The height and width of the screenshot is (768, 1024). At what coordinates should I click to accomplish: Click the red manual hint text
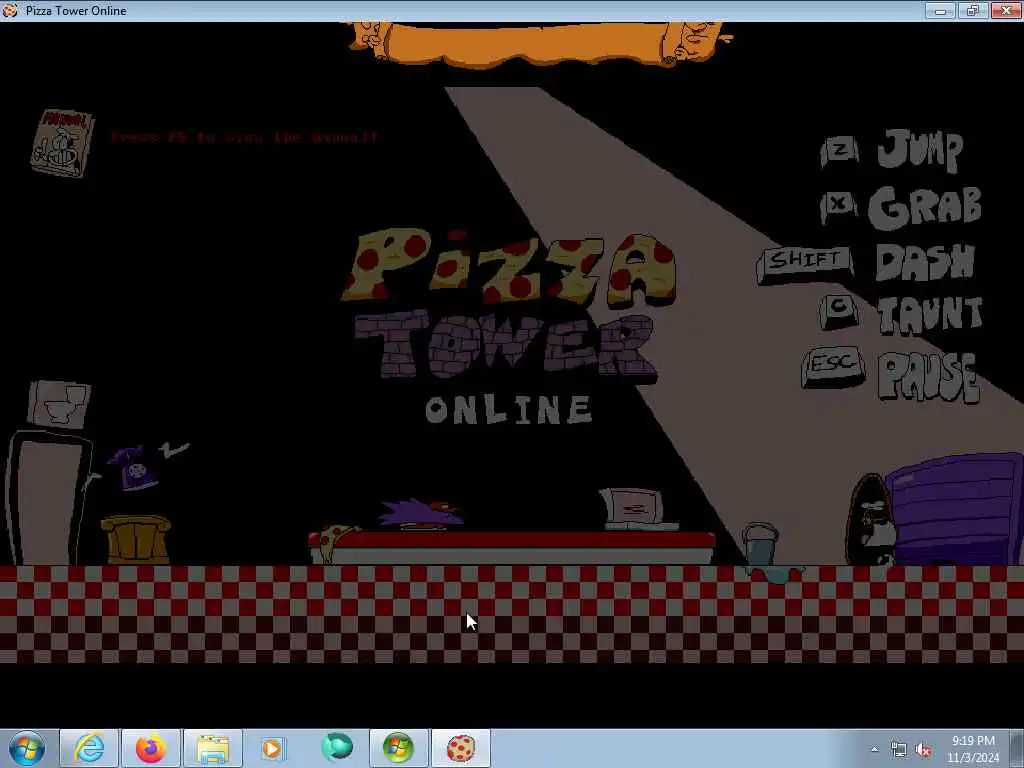(244, 137)
